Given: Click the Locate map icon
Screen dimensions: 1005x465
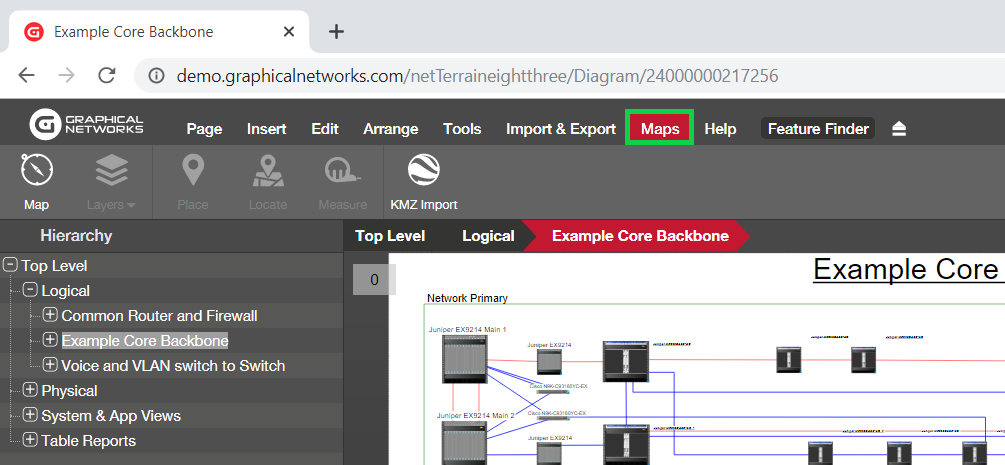Looking at the screenshot, I should click(x=267, y=171).
